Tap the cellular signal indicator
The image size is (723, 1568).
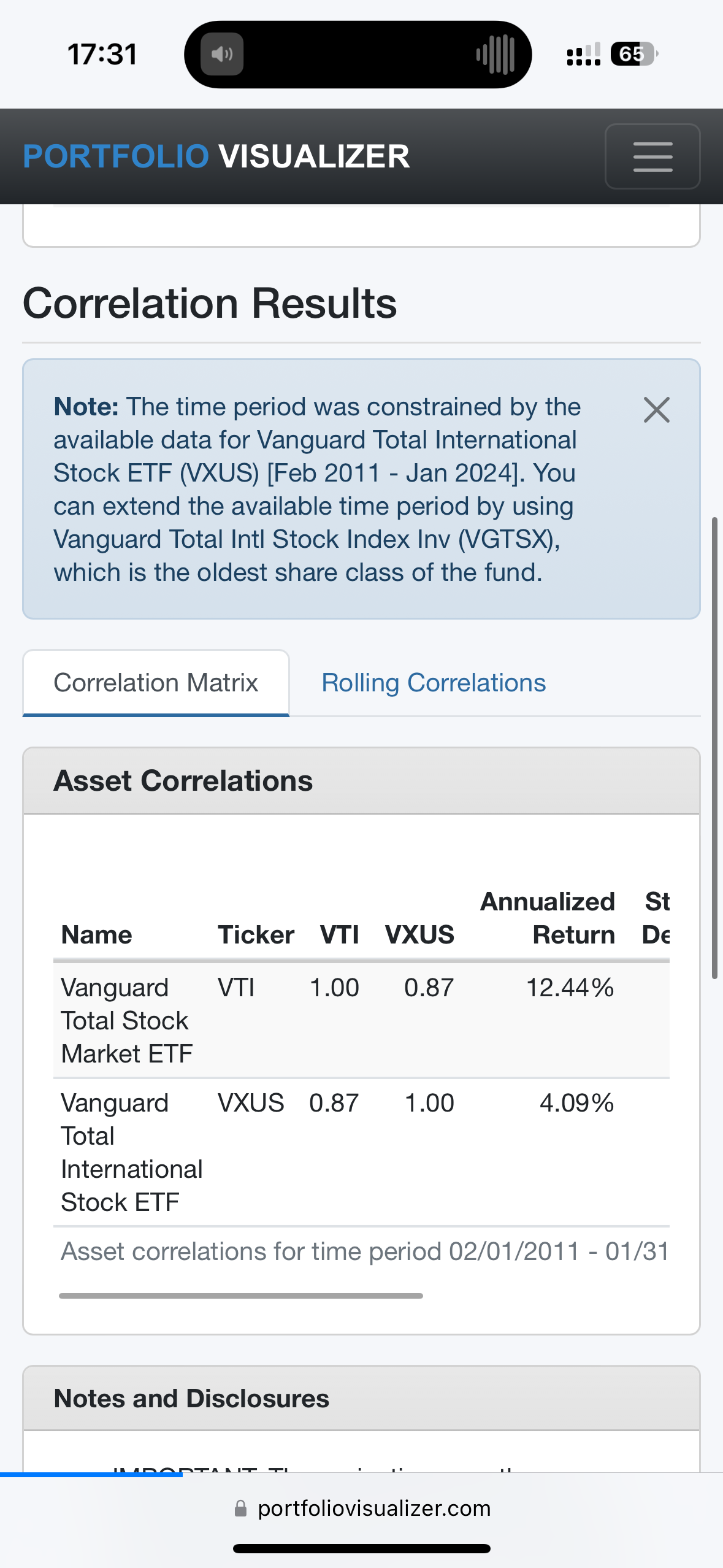point(583,55)
